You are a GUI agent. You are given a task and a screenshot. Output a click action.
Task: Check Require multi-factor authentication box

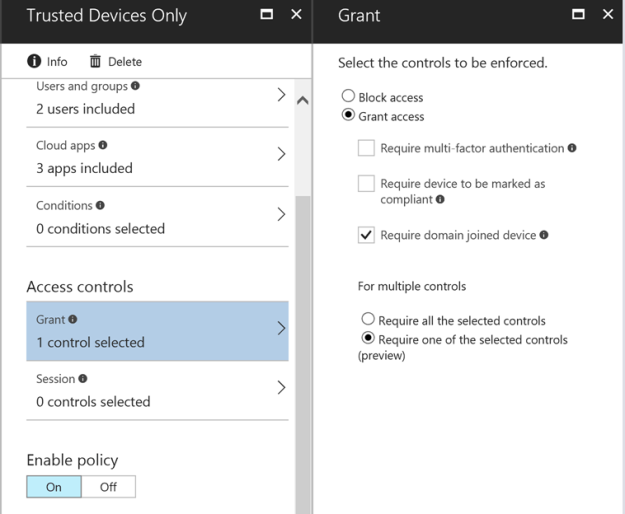[366, 148]
